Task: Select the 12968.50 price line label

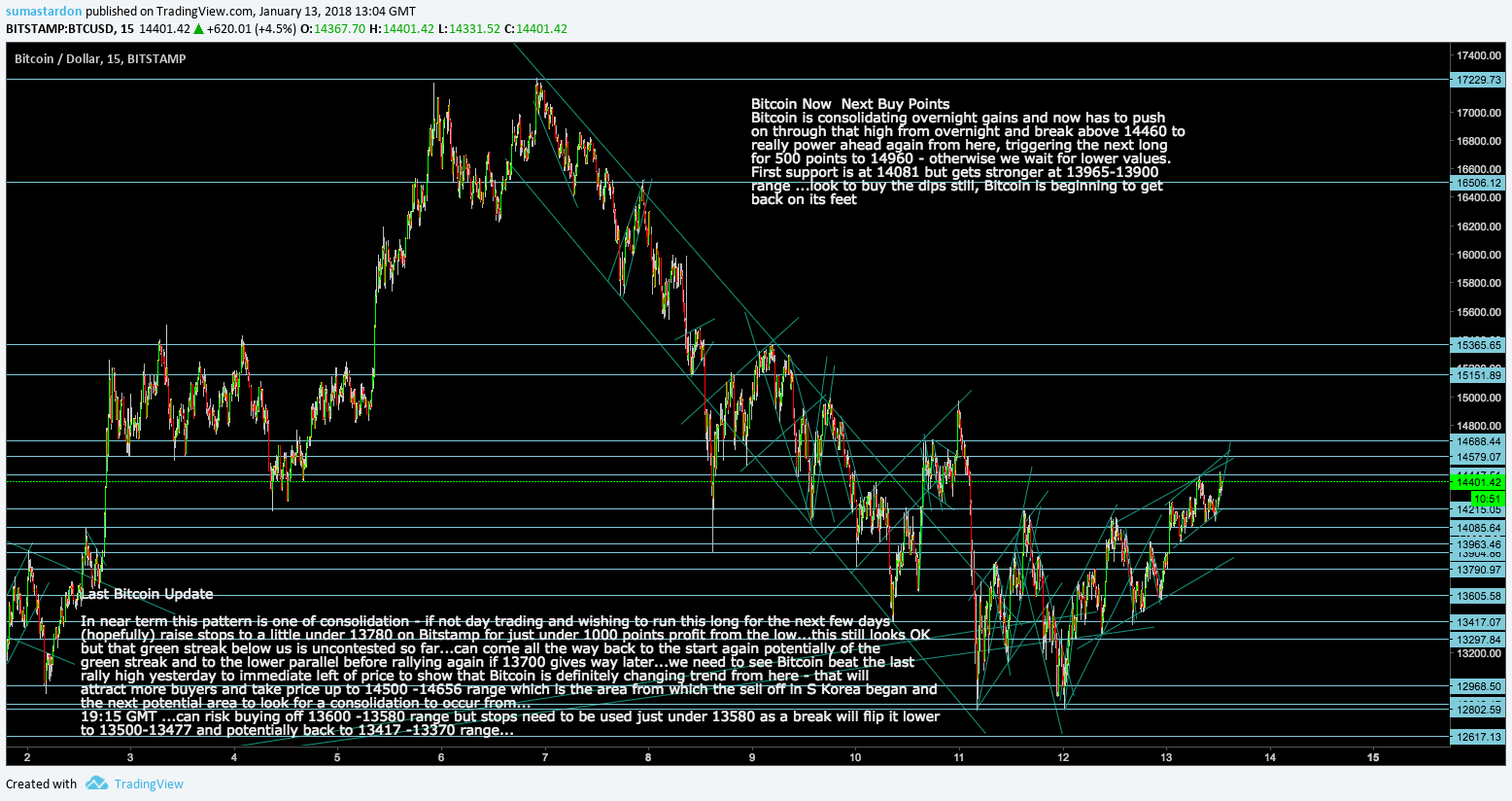Action: [1478, 686]
